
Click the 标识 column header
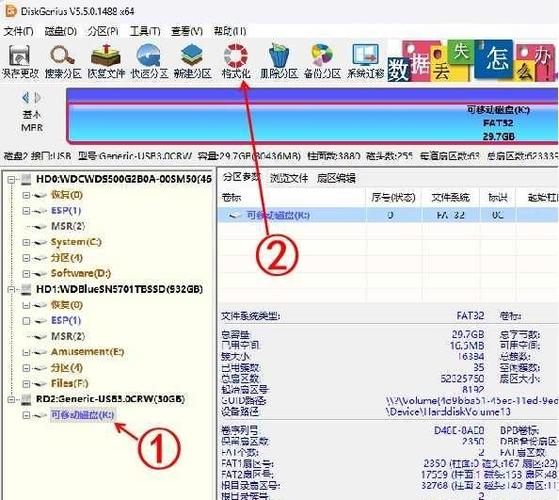pos(498,197)
